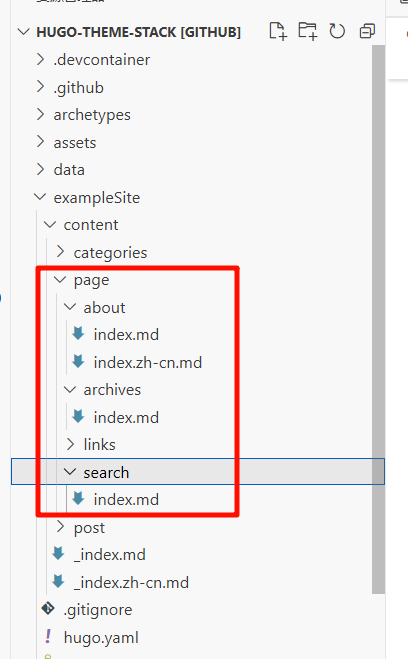Open the .gitignore file name
This screenshot has width=408, height=659.
pyautogui.click(x=97, y=610)
